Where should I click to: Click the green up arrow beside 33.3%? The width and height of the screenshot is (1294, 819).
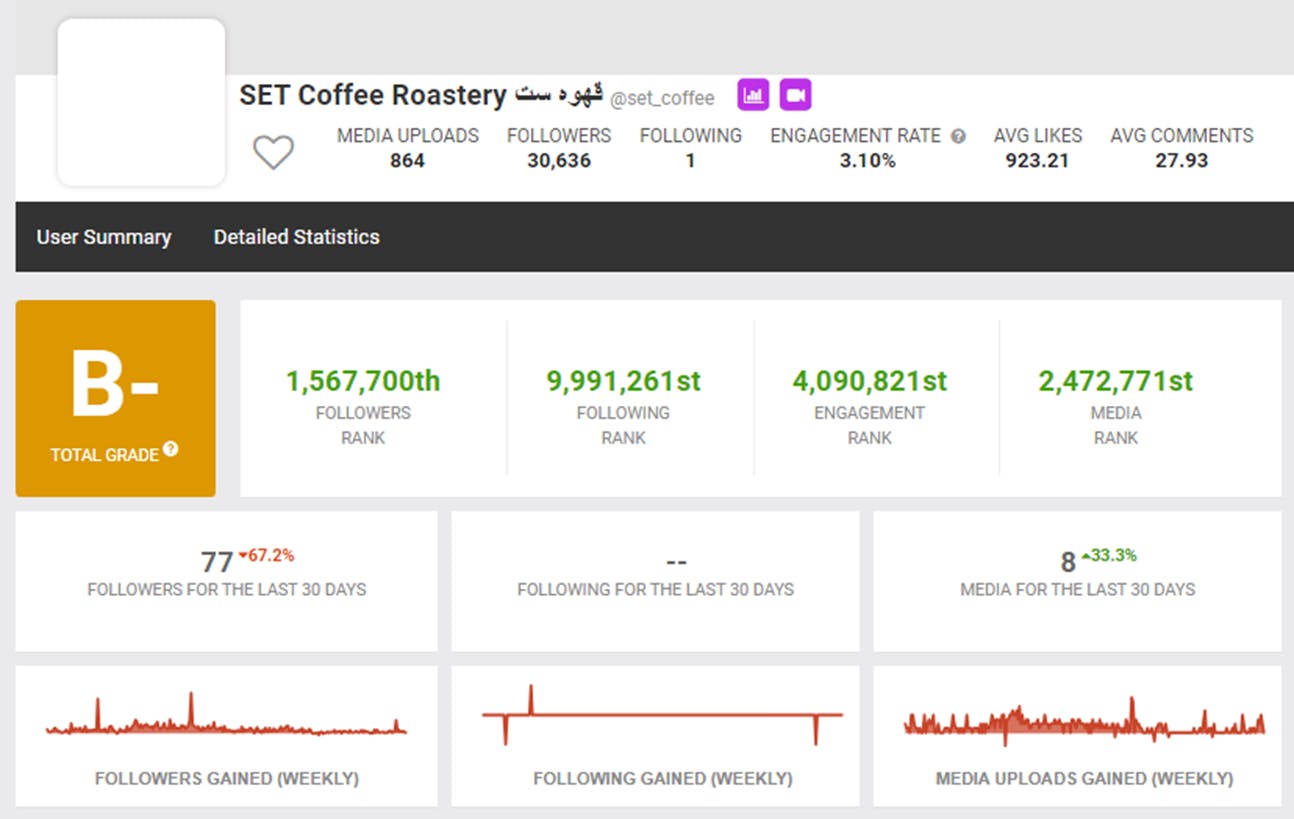pyautogui.click(x=1086, y=555)
